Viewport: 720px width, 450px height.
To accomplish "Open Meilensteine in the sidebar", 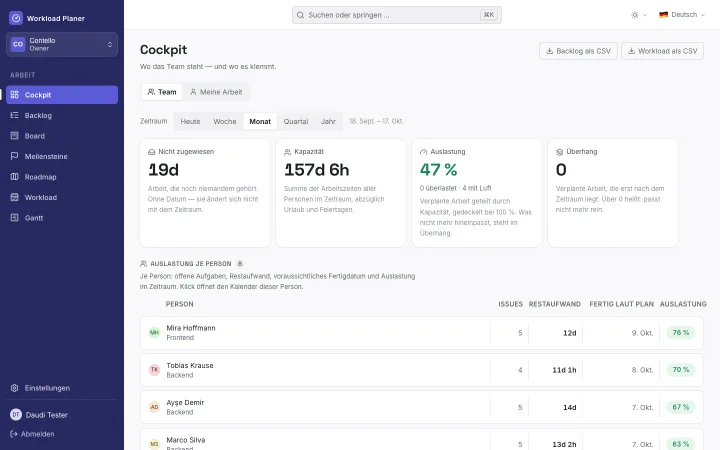I will (62, 156).
